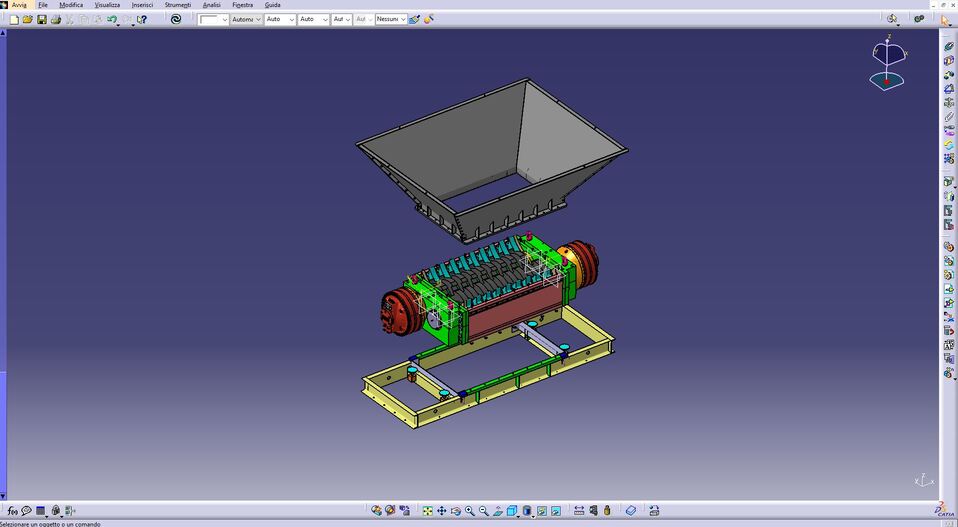Viewport: 958px width, 527px height.
Task: Click the Fit All In view icon
Action: 427,511
